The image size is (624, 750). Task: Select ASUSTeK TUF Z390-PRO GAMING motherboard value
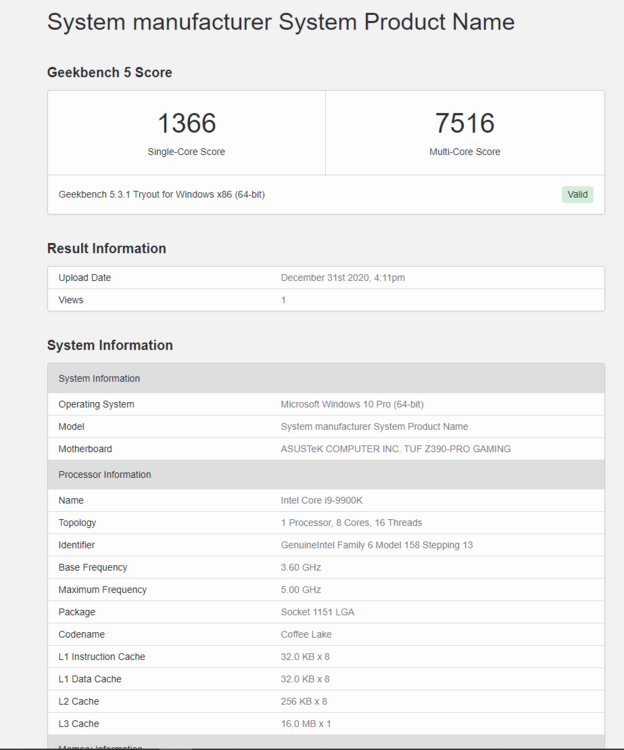coord(396,449)
